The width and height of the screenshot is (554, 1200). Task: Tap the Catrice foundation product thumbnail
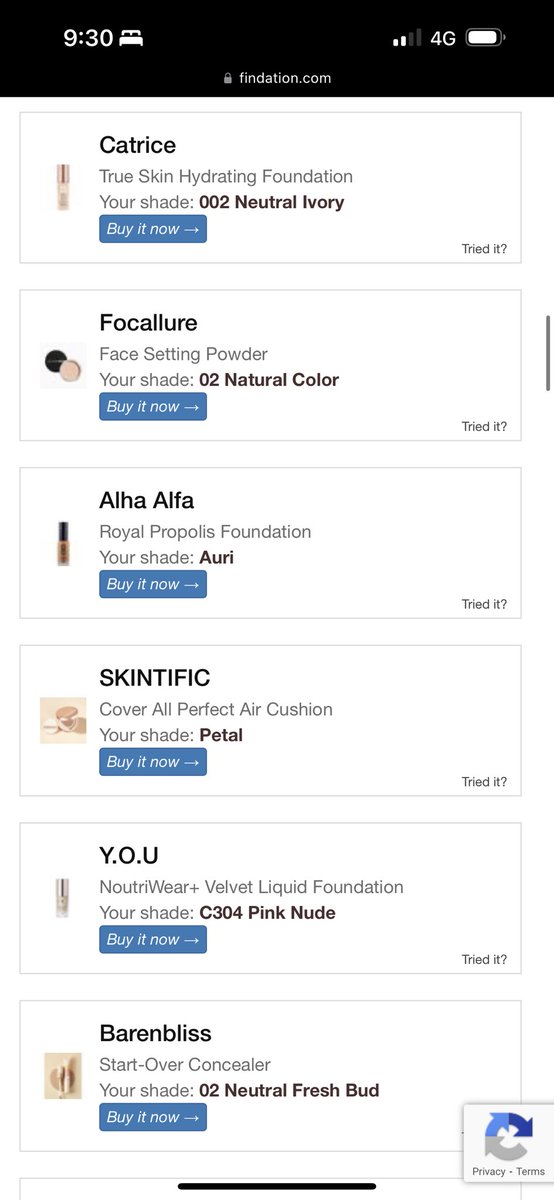pyautogui.click(x=63, y=187)
